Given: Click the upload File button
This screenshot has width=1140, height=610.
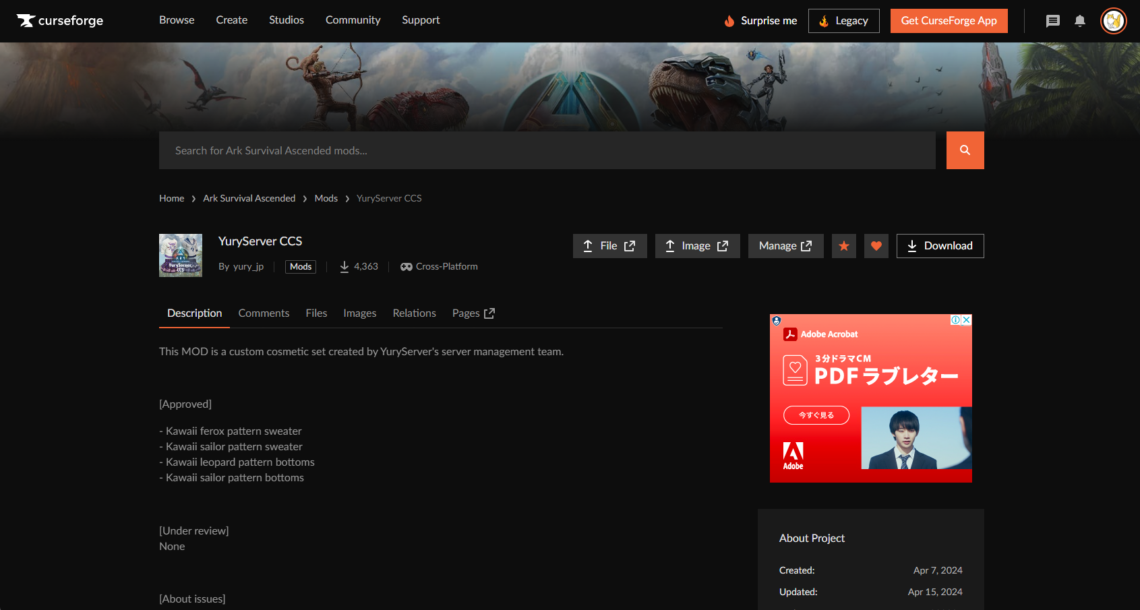Looking at the screenshot, I should tap(609, 246).
